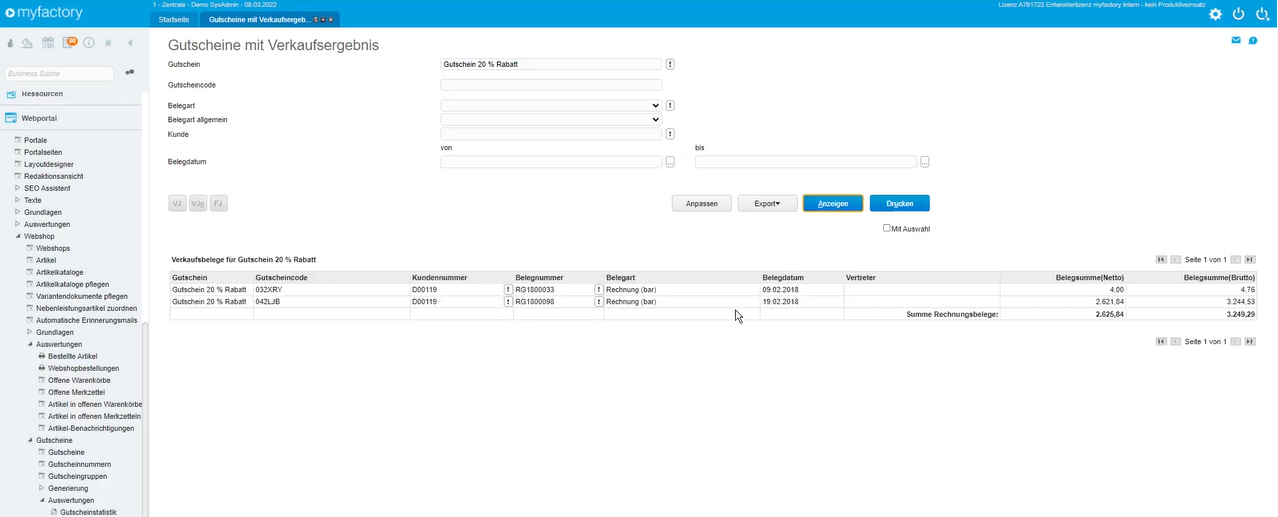Go to last page in the bottom pager

coord(1249,341)
